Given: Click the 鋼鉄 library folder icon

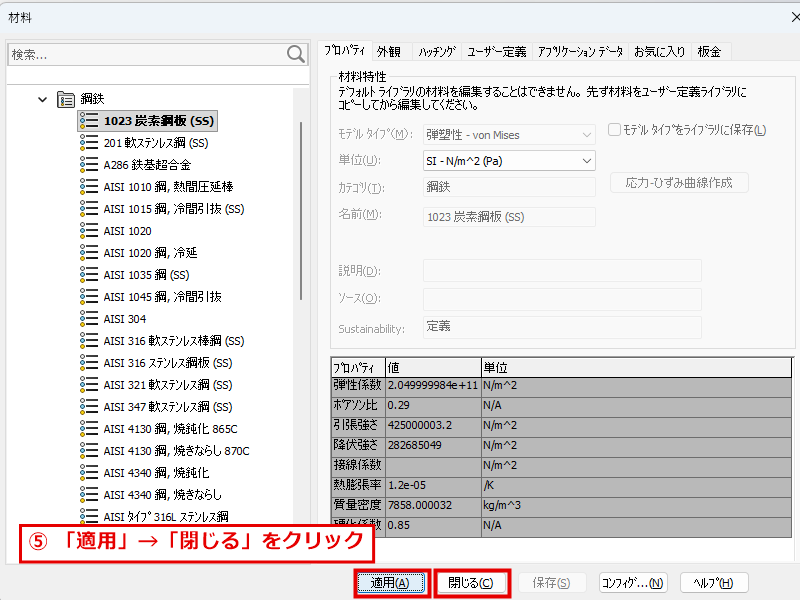Looking at the screenshot, I should [x=66, y=99].
